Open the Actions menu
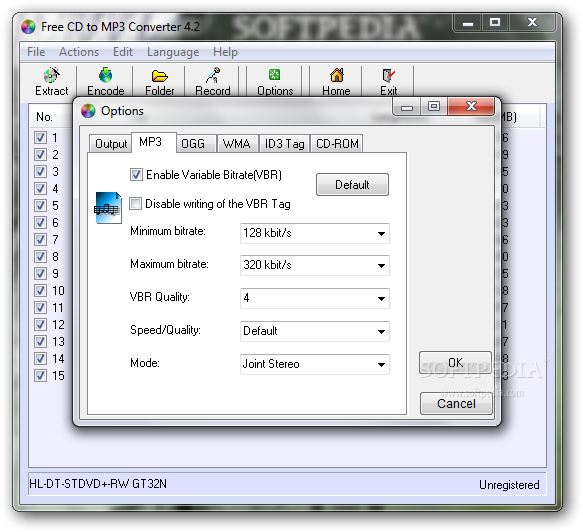Screen dimensions: 583x532 click(x=79, y=52)
